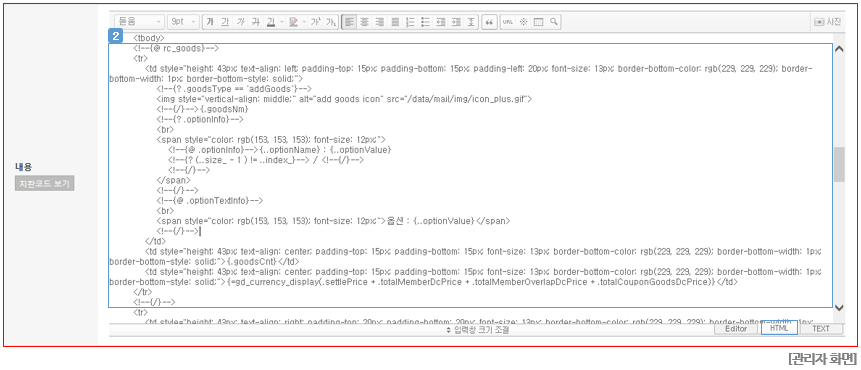Click the scrollbar up arrow
The width and height of the screenshot is (861, 370).
[839, 49]
